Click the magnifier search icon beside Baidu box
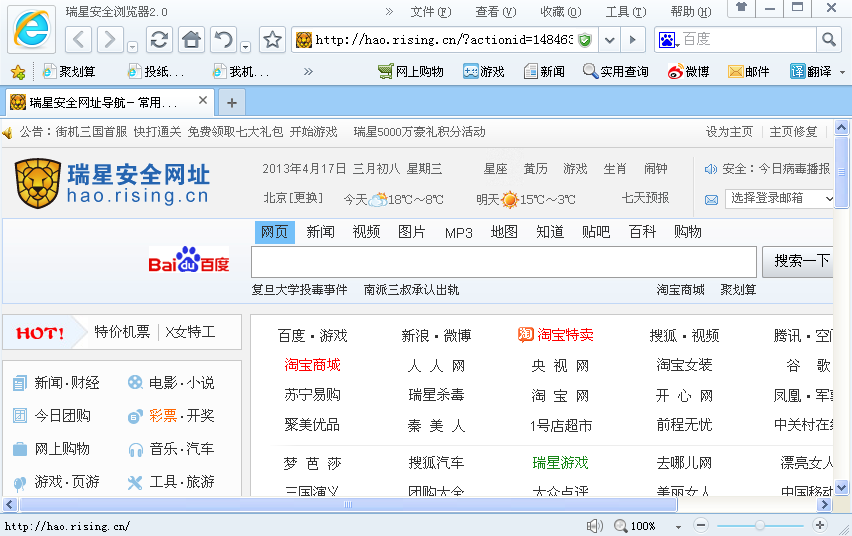This screenshot has width=852, height=536. click(828, 40)
